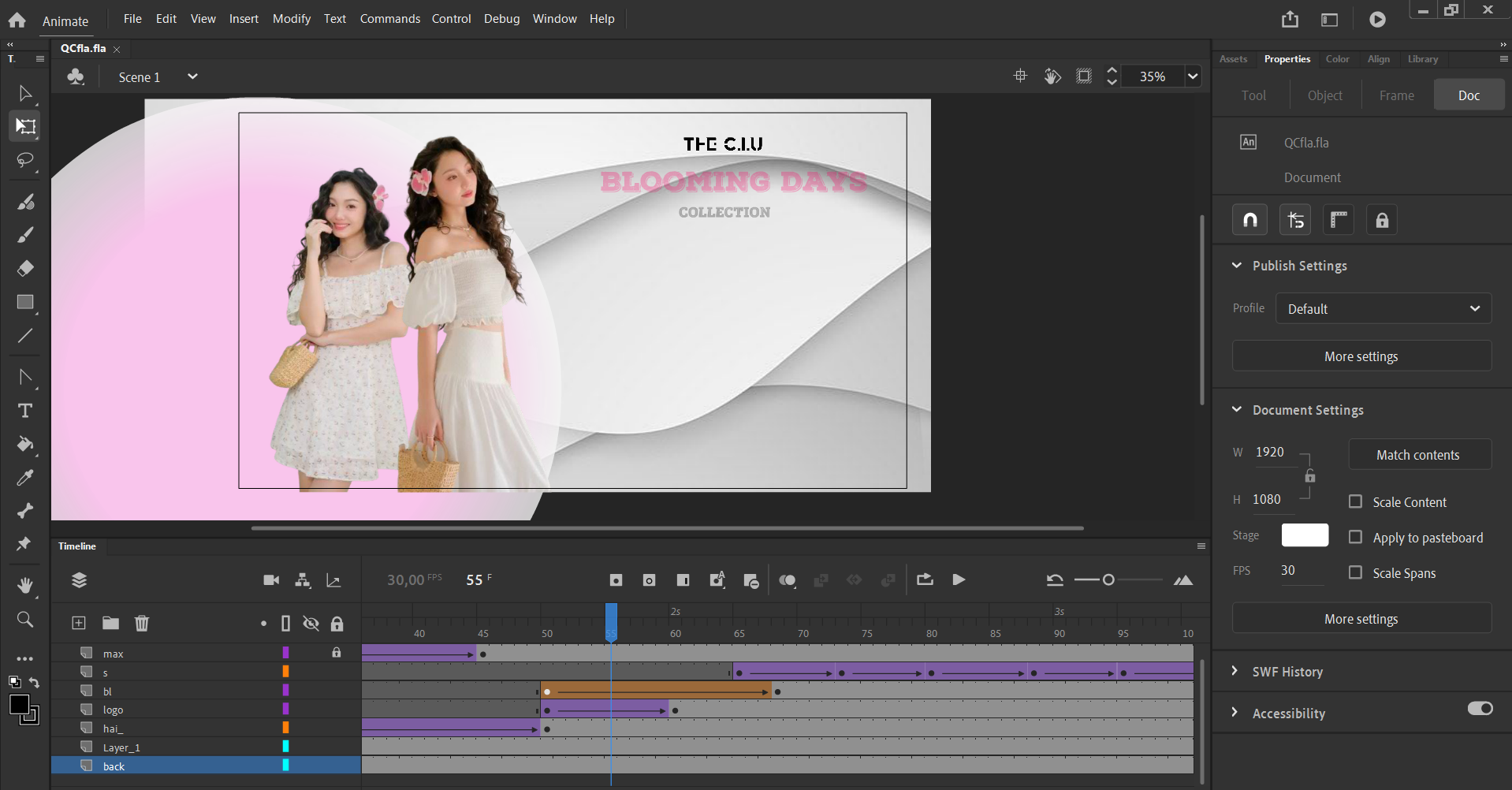This screenshot has height=790, width=1512.
Task: Switch to the Frame properties tab
Action: click(x=1397, y=95)
